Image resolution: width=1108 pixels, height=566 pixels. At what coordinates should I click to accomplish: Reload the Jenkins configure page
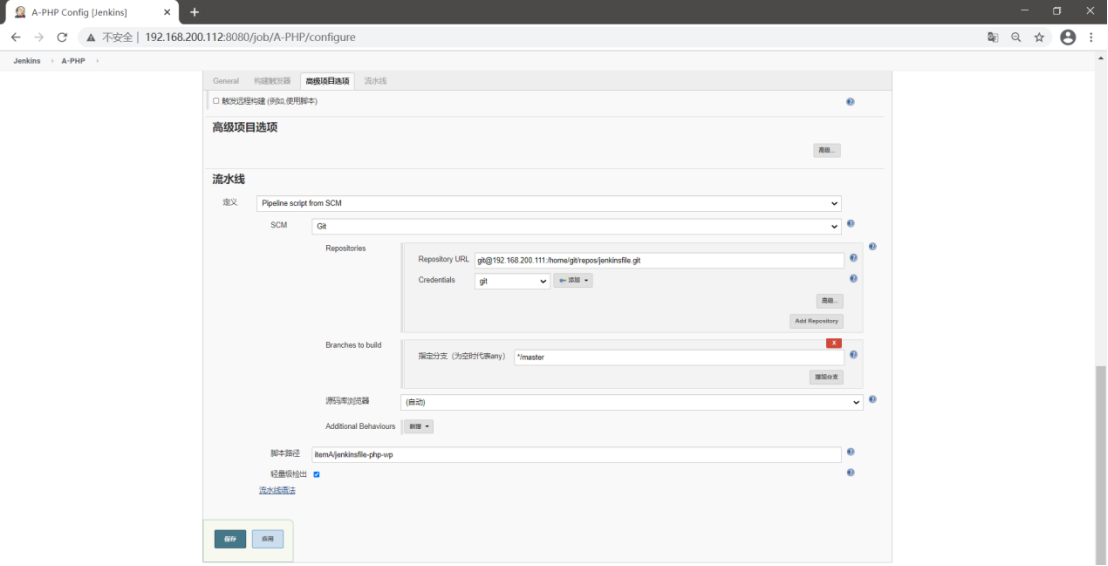(61, 37)
